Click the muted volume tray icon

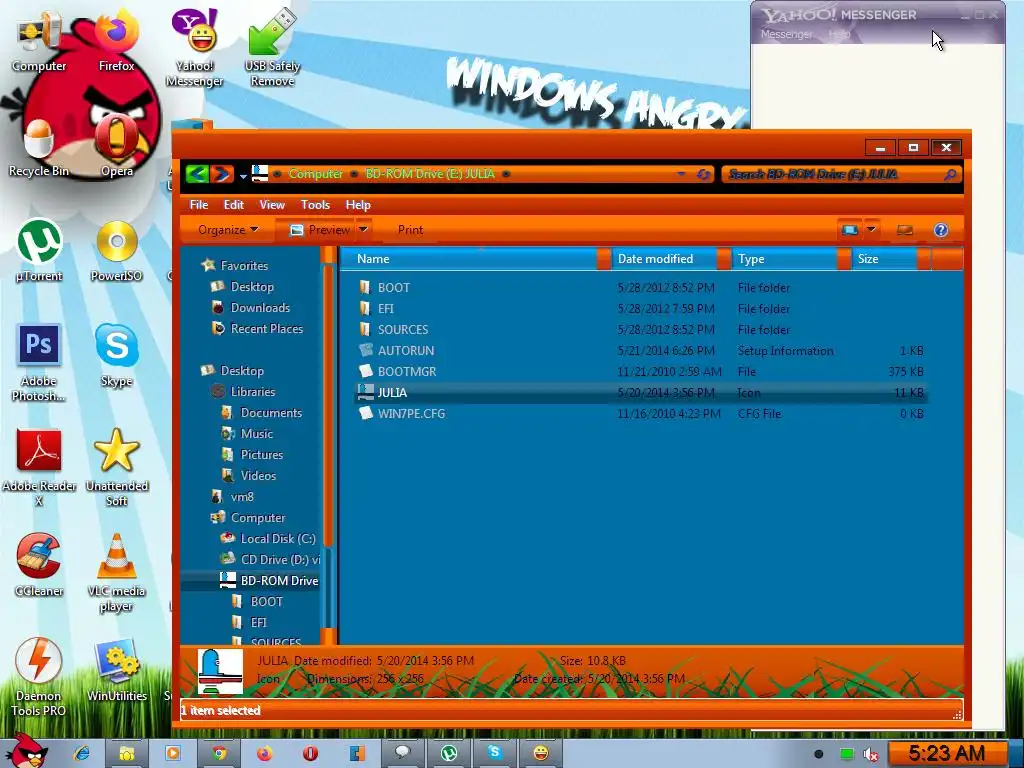pyautogui.click(x=871, y=755)
